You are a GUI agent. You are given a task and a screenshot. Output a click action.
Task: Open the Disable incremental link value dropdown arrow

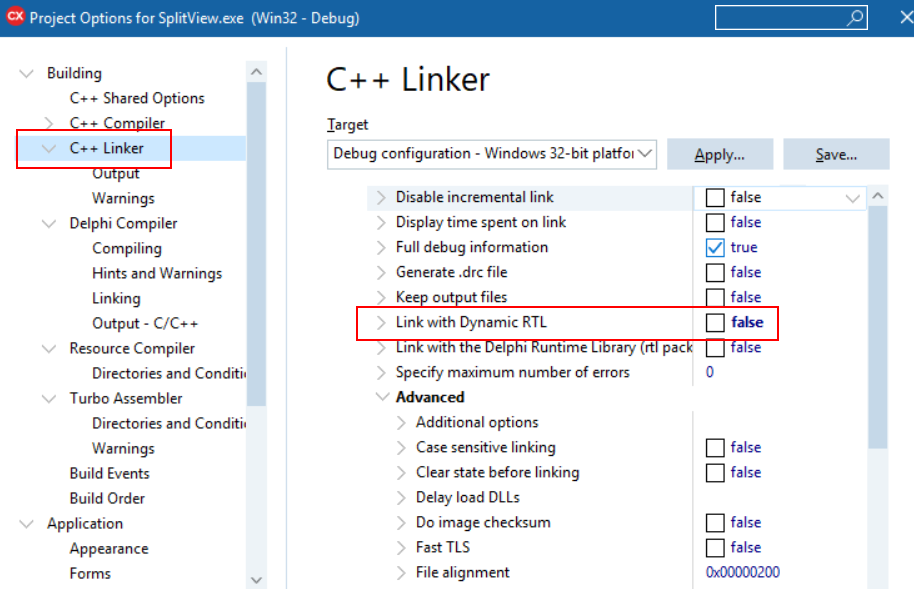[852, 198]
